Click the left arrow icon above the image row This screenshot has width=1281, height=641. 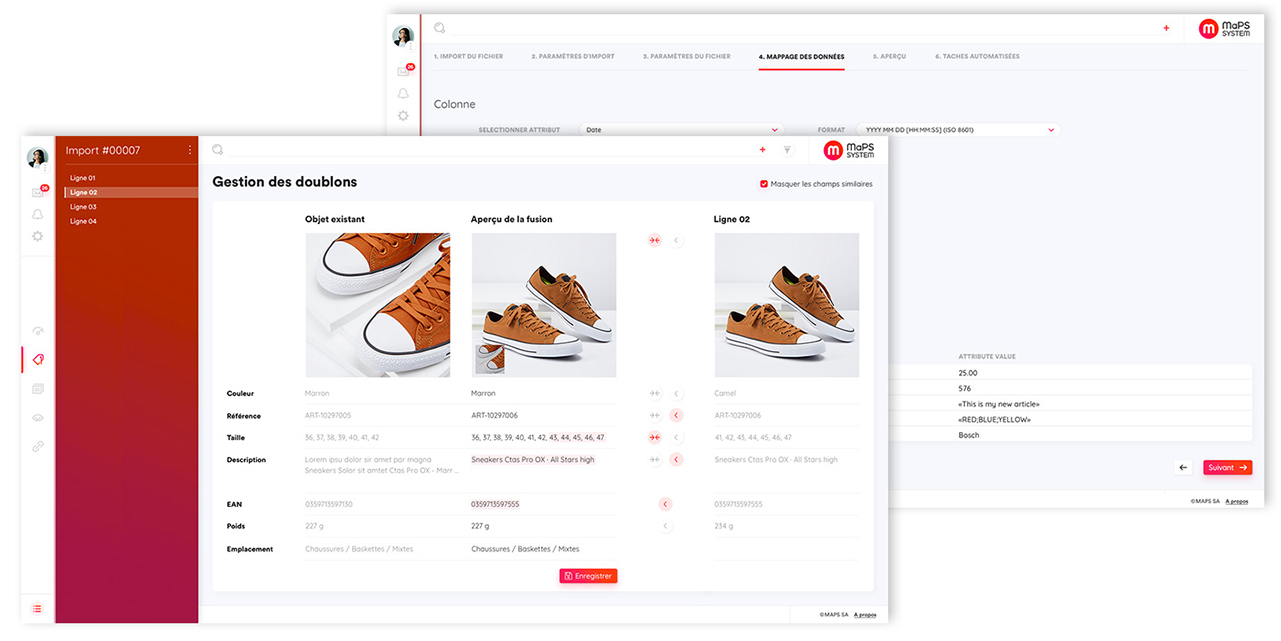tap(677, 240)
